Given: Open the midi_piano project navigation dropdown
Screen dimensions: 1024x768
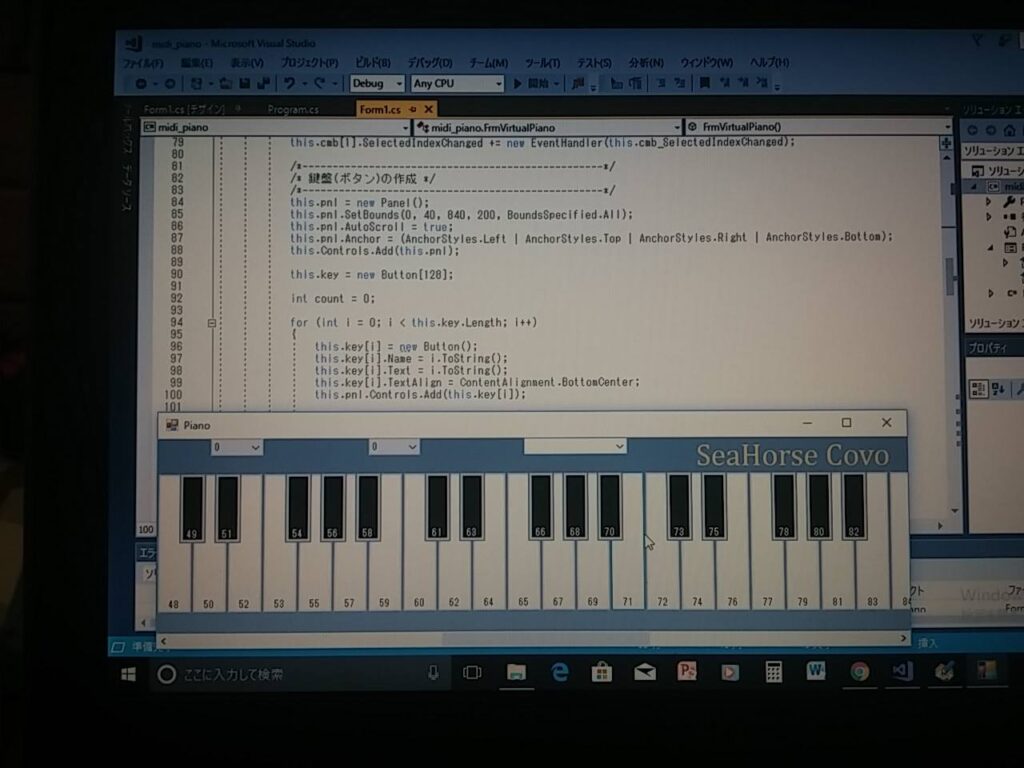Looking at the screenshot, I should (x=276, y=127).
